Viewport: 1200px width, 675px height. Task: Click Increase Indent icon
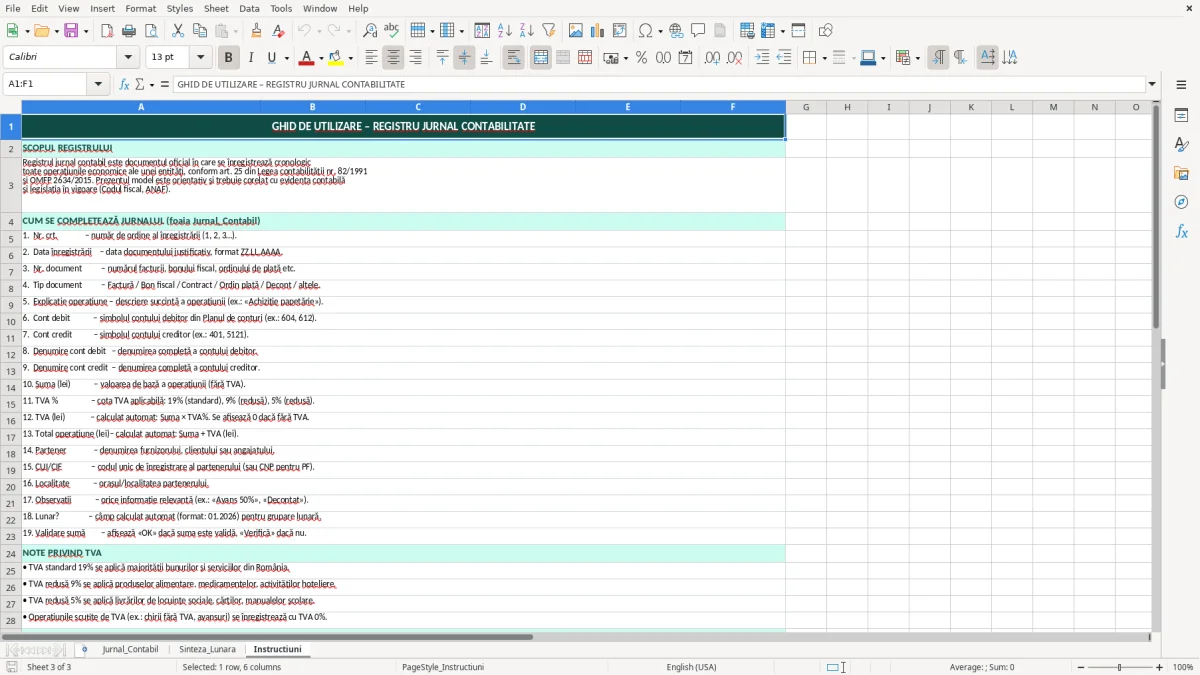(762, 58)
